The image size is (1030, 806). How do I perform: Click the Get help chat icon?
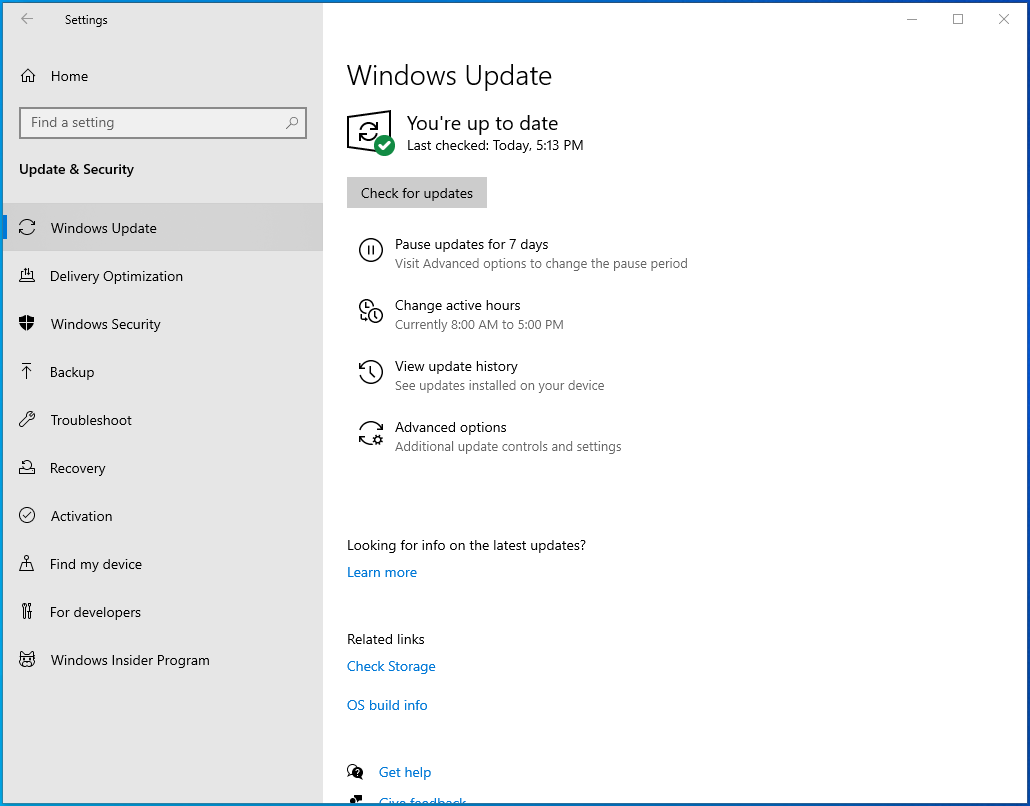coord(355,772)
